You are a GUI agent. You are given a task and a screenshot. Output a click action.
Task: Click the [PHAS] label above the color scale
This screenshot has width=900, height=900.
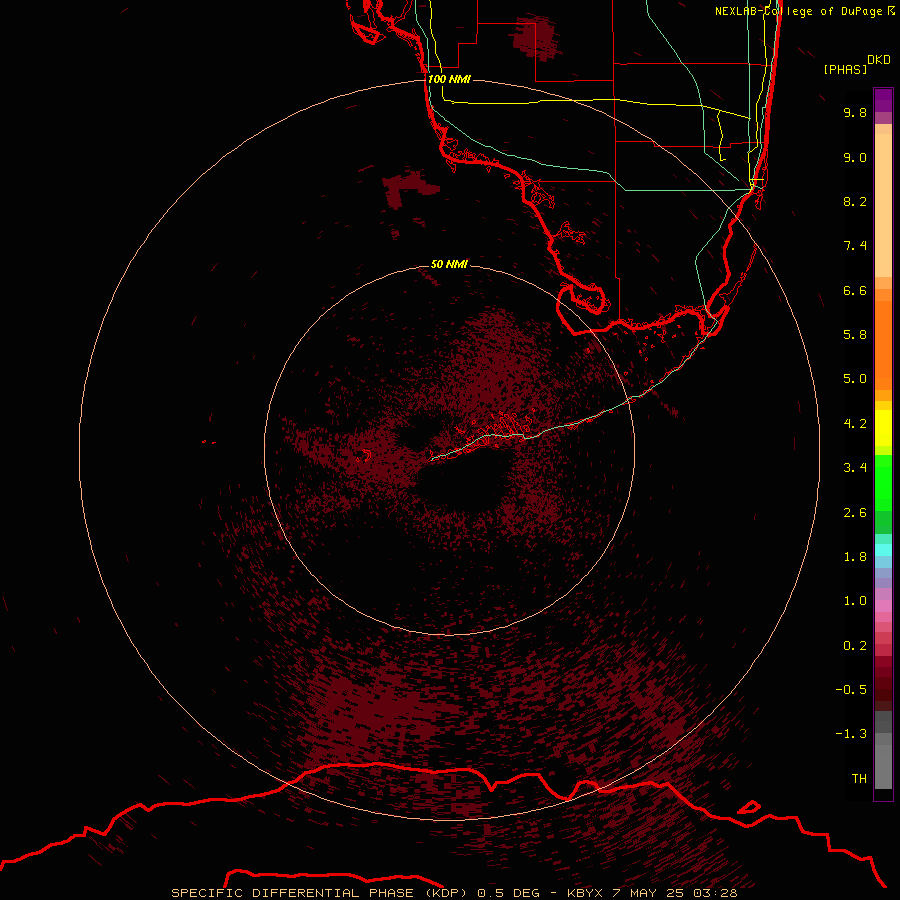pos(845,69)
